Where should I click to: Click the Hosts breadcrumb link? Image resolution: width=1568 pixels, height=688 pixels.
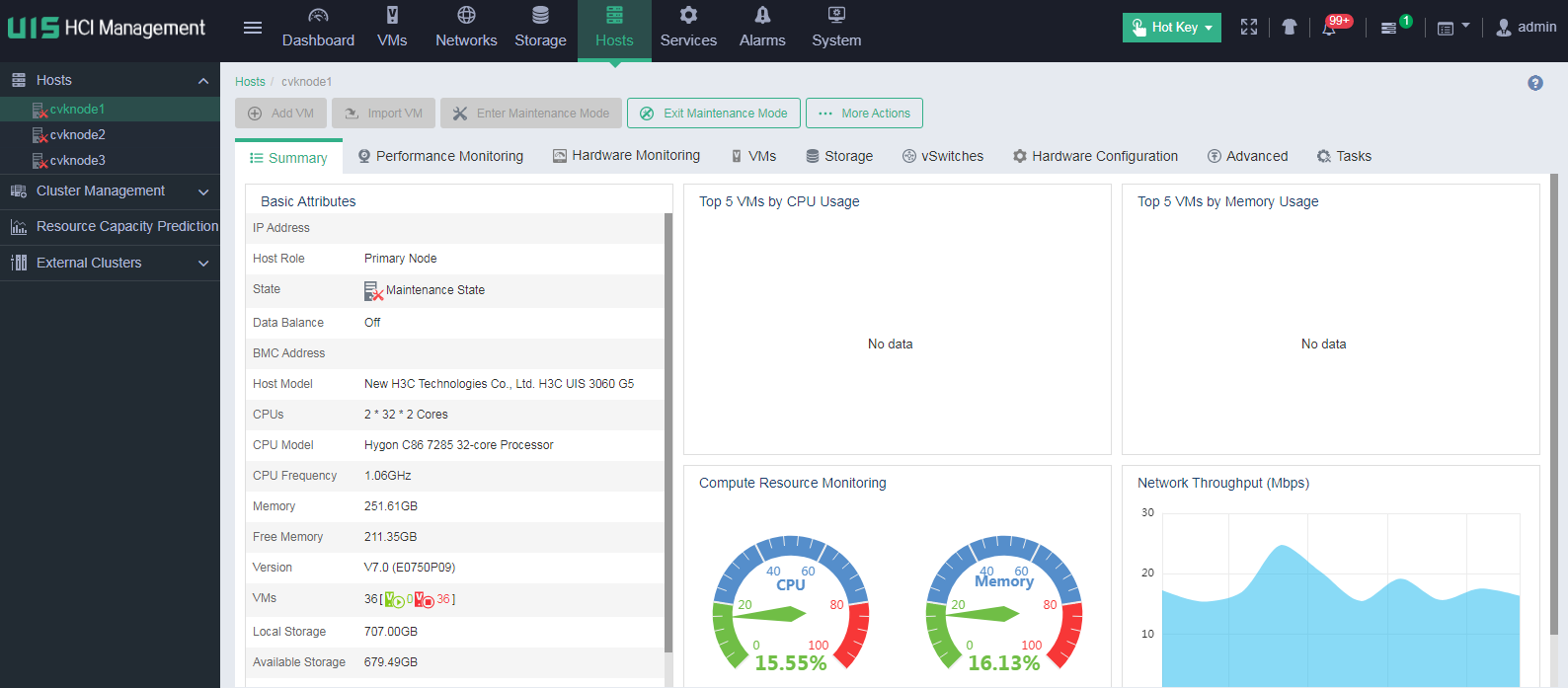[250, 82]
